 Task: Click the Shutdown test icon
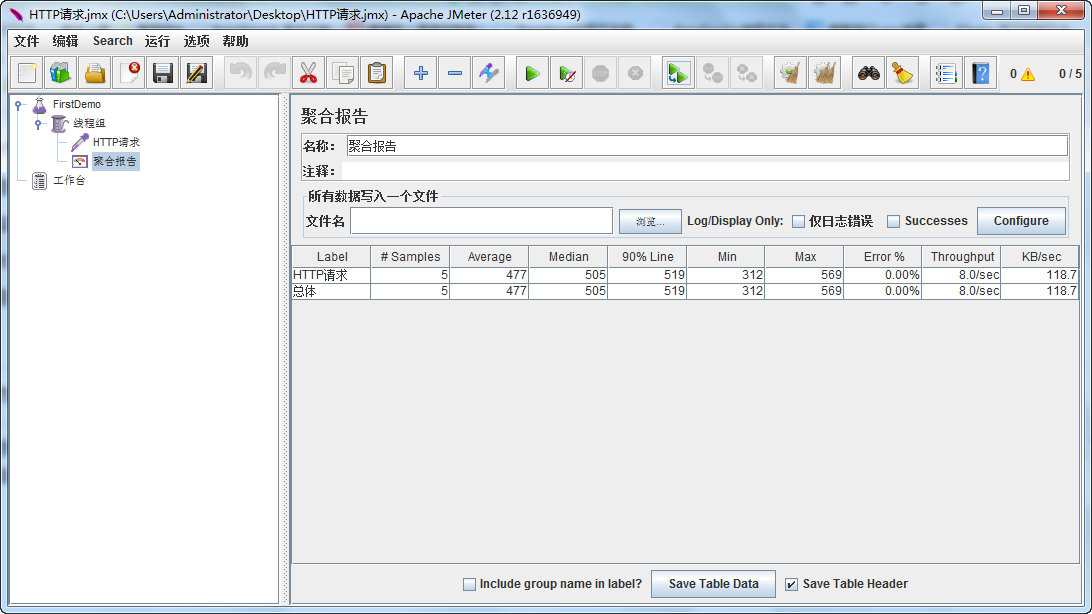tap(634, 73)
